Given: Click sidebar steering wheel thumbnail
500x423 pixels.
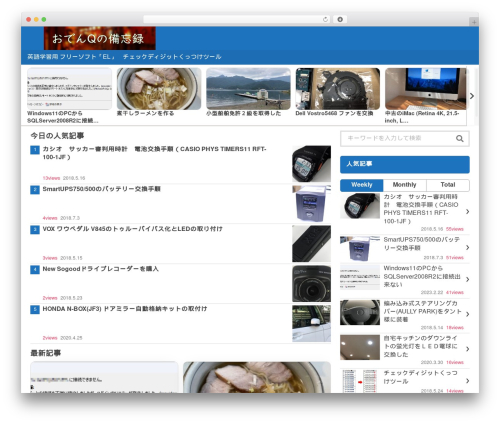Looking at the screenshot, I should tap(360, 312).
